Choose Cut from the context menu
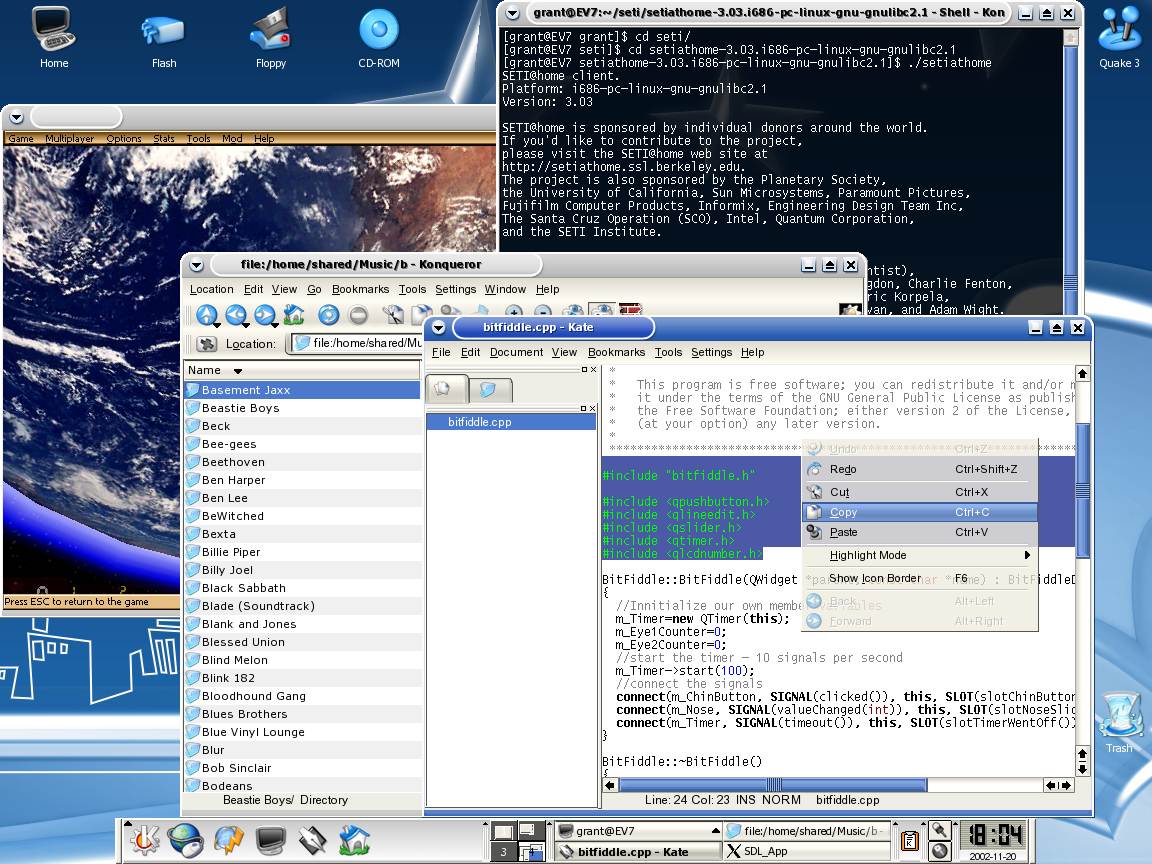 point(920,492)
